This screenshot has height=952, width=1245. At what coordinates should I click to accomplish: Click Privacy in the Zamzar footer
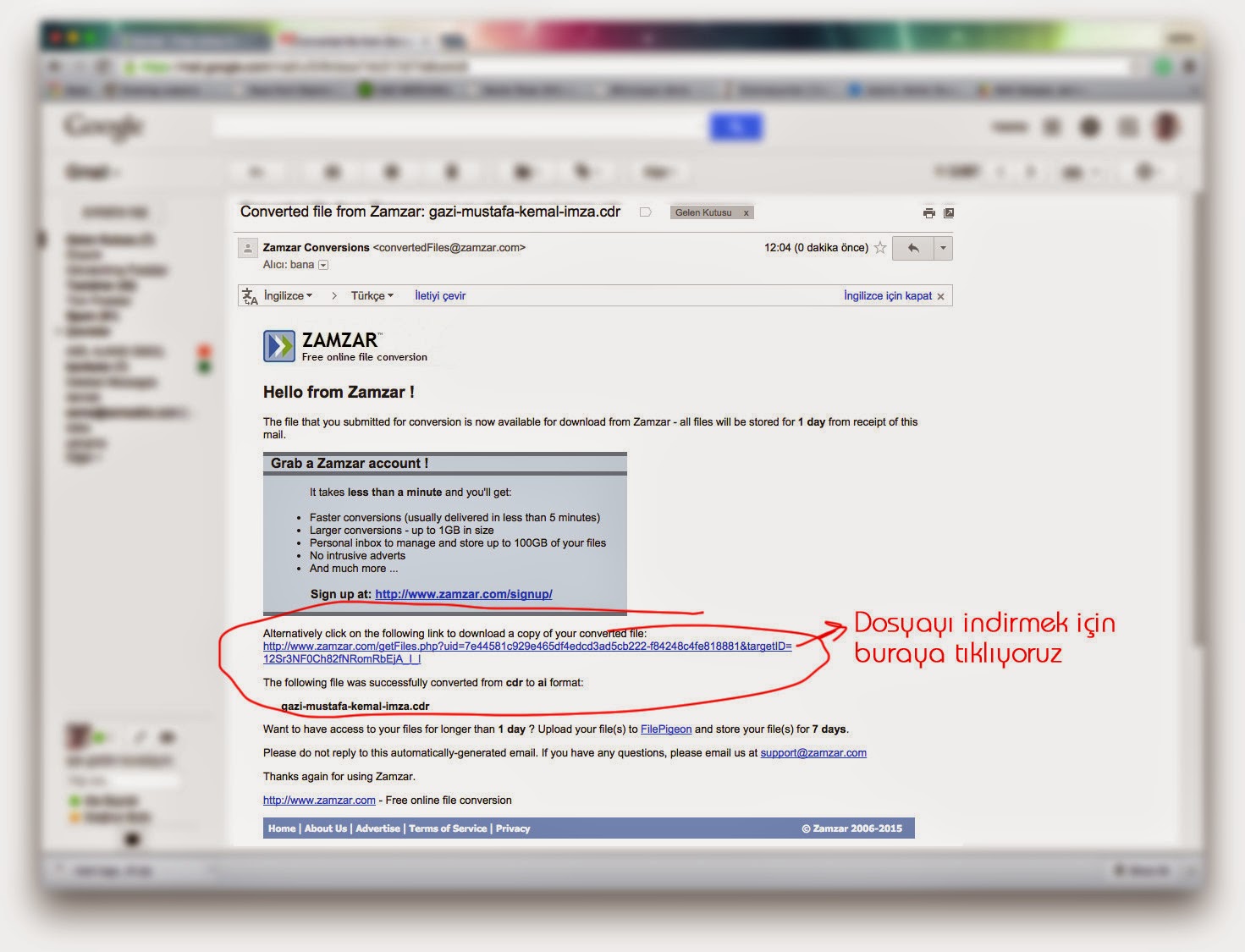[x=513, y=828]
